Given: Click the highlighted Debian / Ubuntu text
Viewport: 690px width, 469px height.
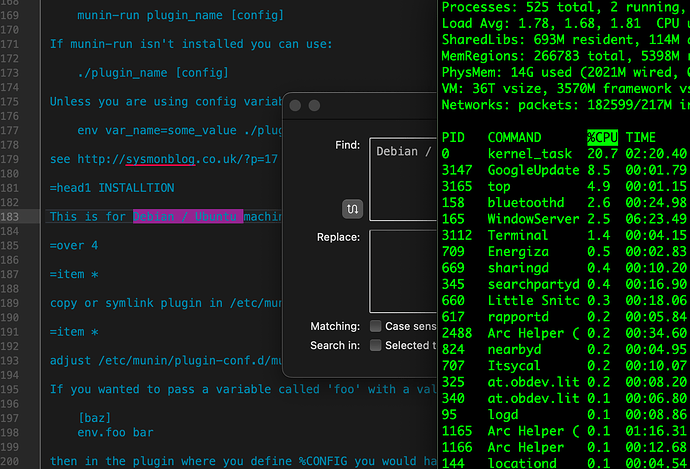Looking at the screenshot, I should pyautogui.click(x=188, y=216).
